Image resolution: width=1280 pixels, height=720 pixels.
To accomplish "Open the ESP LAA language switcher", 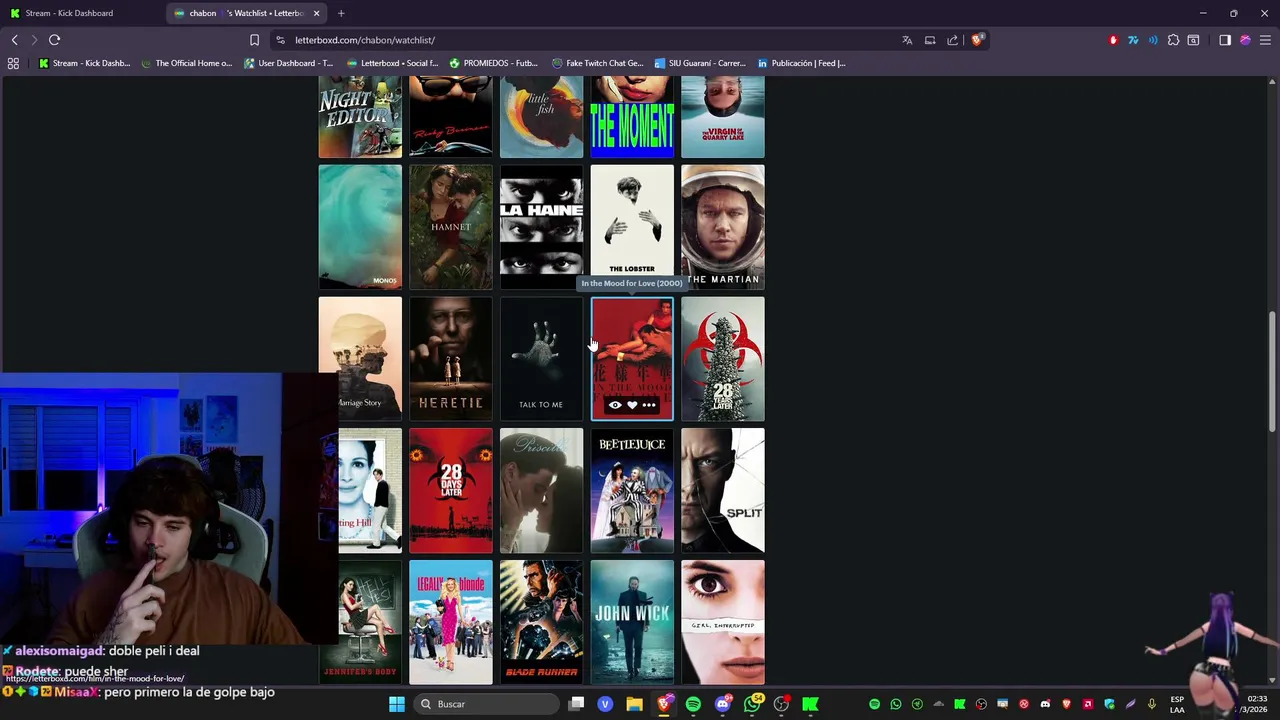I will click(x=1177, y=704).
